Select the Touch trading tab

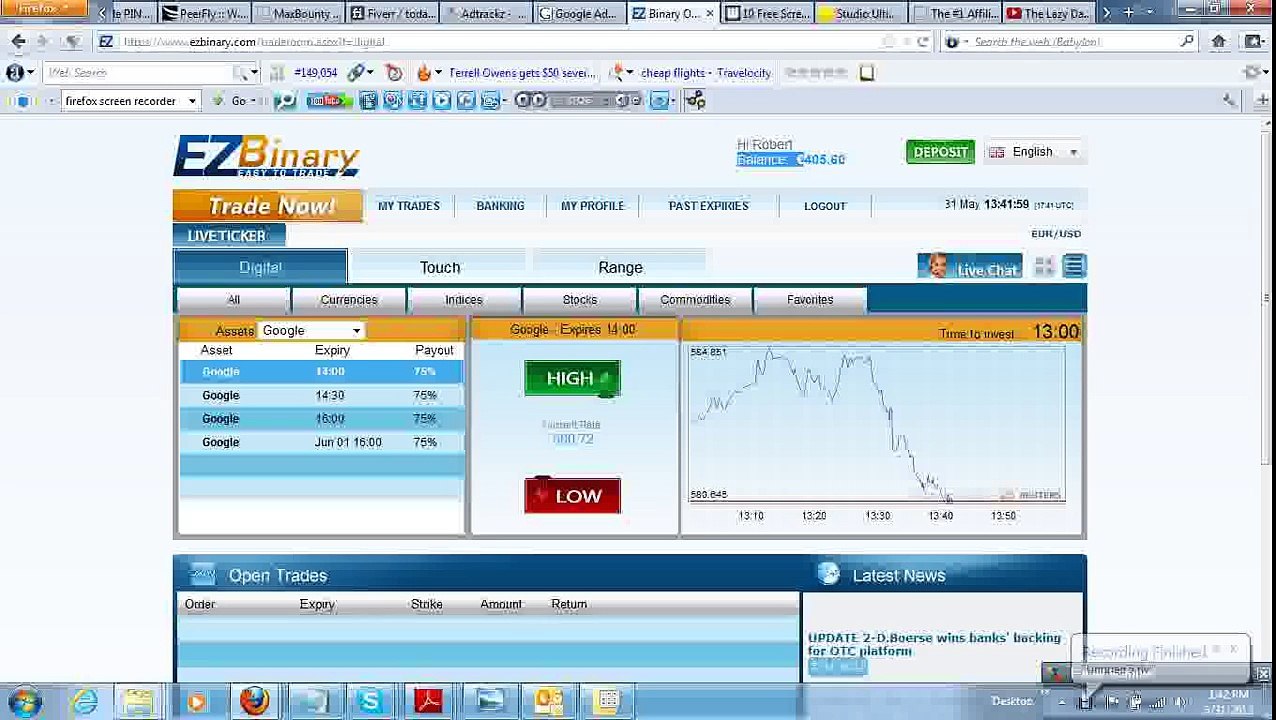pyautogui.click(x=440, y=267)
